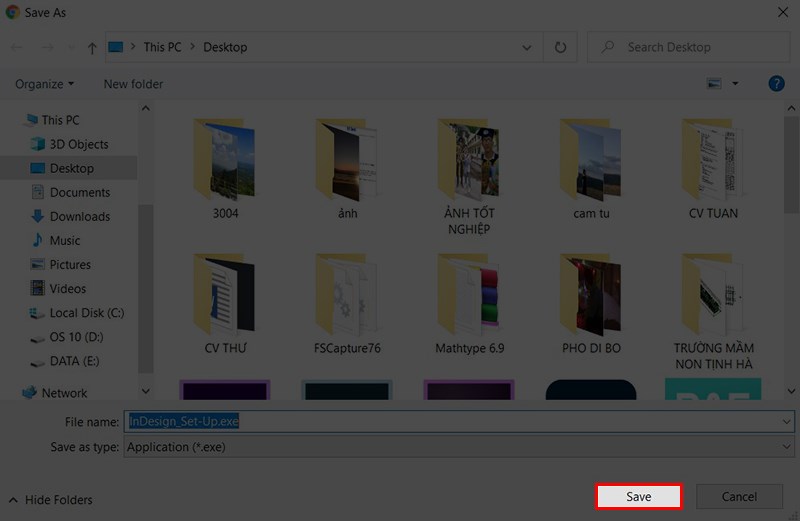
Task: Open Pictures in navigation pane
Action: coord(70,264)
